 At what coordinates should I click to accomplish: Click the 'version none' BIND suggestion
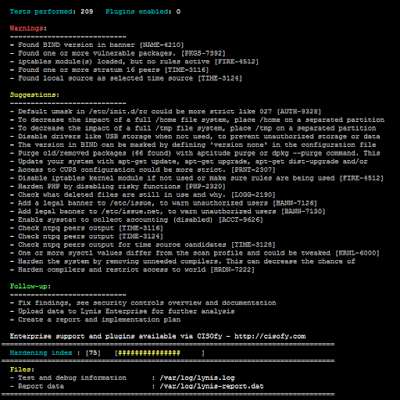[x=193, y=145]
